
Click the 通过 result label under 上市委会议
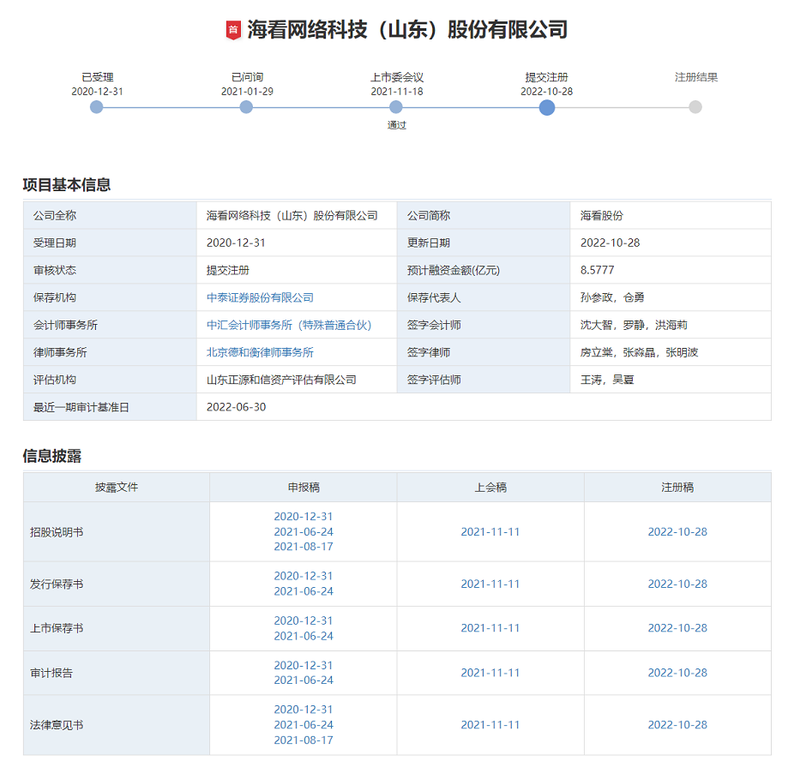point(396,126)
